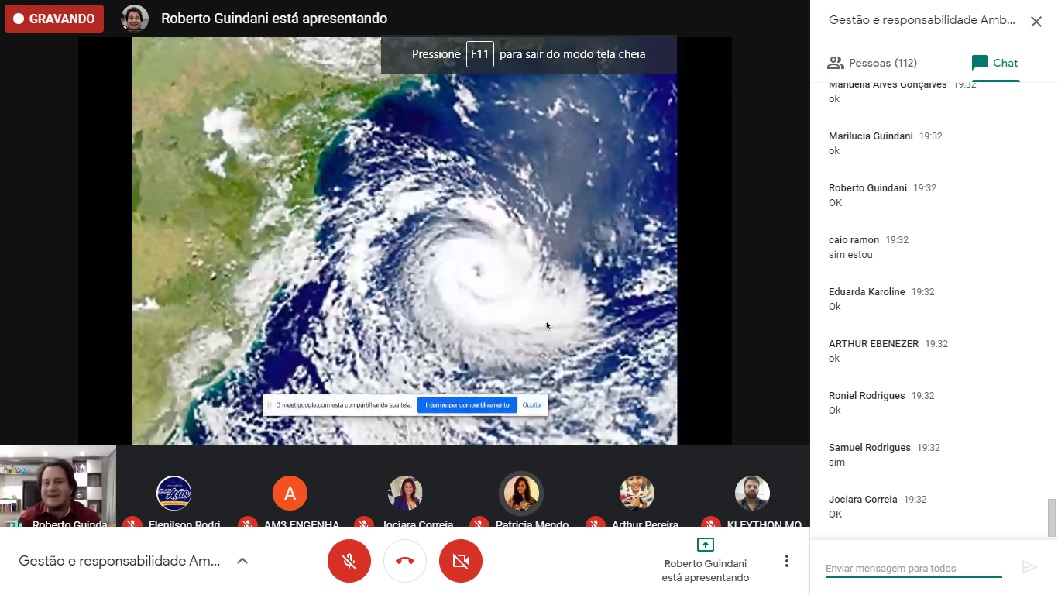Viewport: 1059px width, 601px height.
Task: Click presenter avatar beside 'Roberto Guindani está apresentando'
Action: tap(135, 18)
